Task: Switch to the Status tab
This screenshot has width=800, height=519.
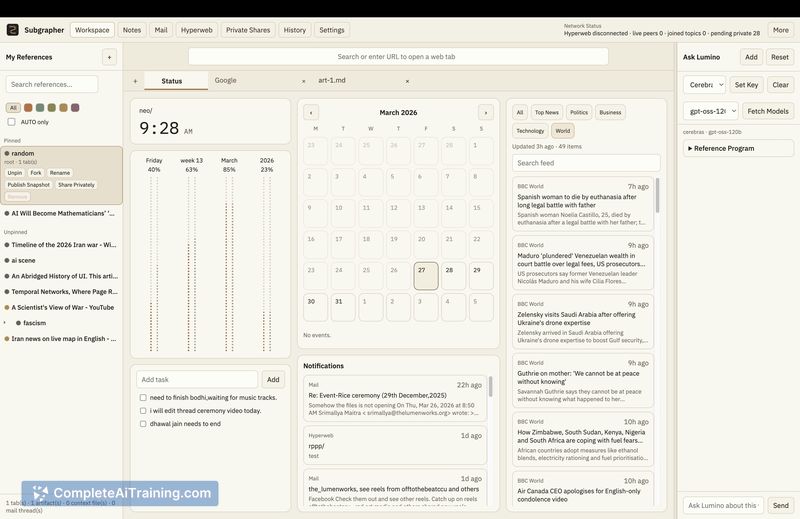Action: [176, 81]
